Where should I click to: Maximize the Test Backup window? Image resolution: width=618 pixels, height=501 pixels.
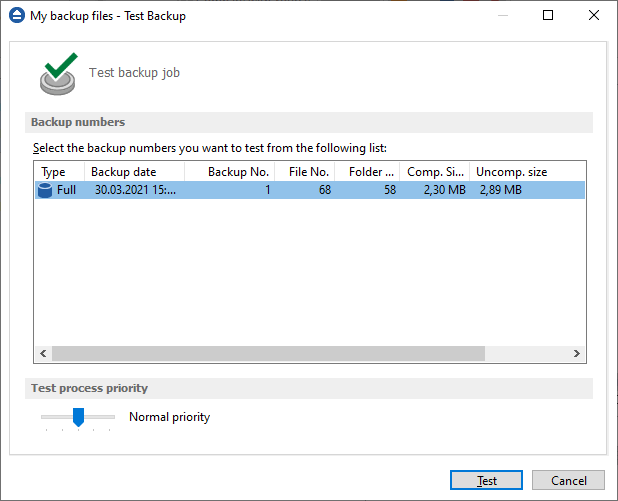pos(548,16)
